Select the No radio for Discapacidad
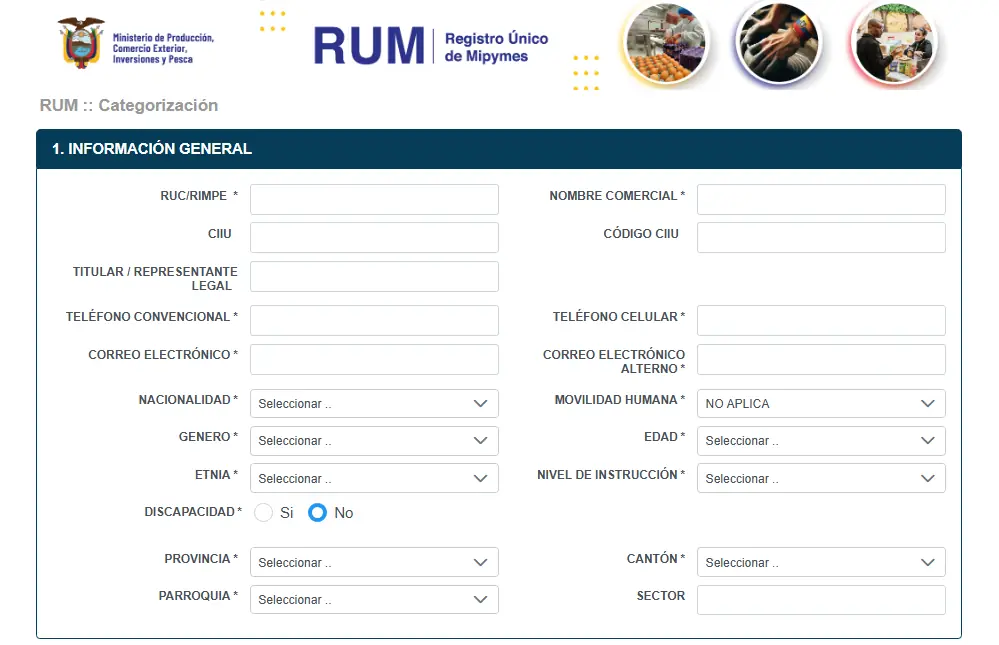 [x=318, y=513]
